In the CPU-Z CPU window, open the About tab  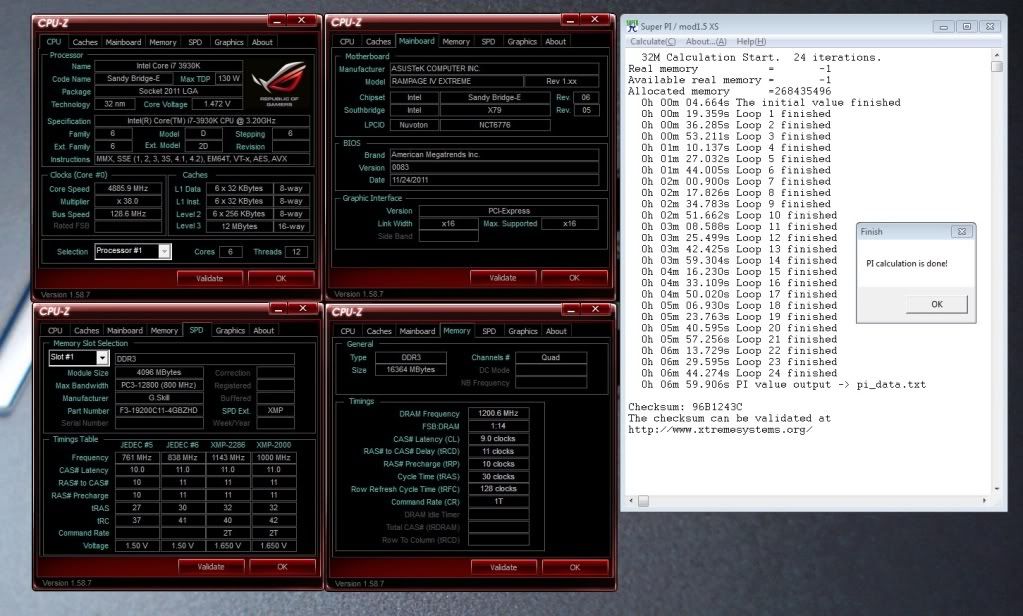coord(262,42)
